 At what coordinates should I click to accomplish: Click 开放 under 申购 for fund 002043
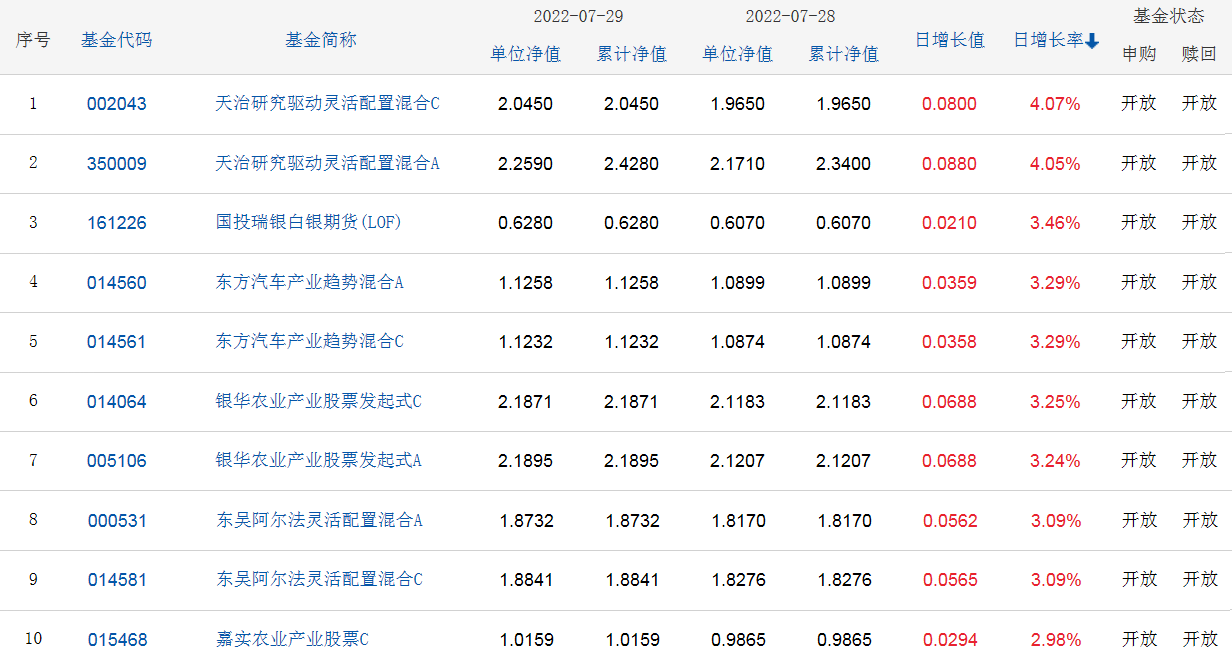pos(1139,103)
